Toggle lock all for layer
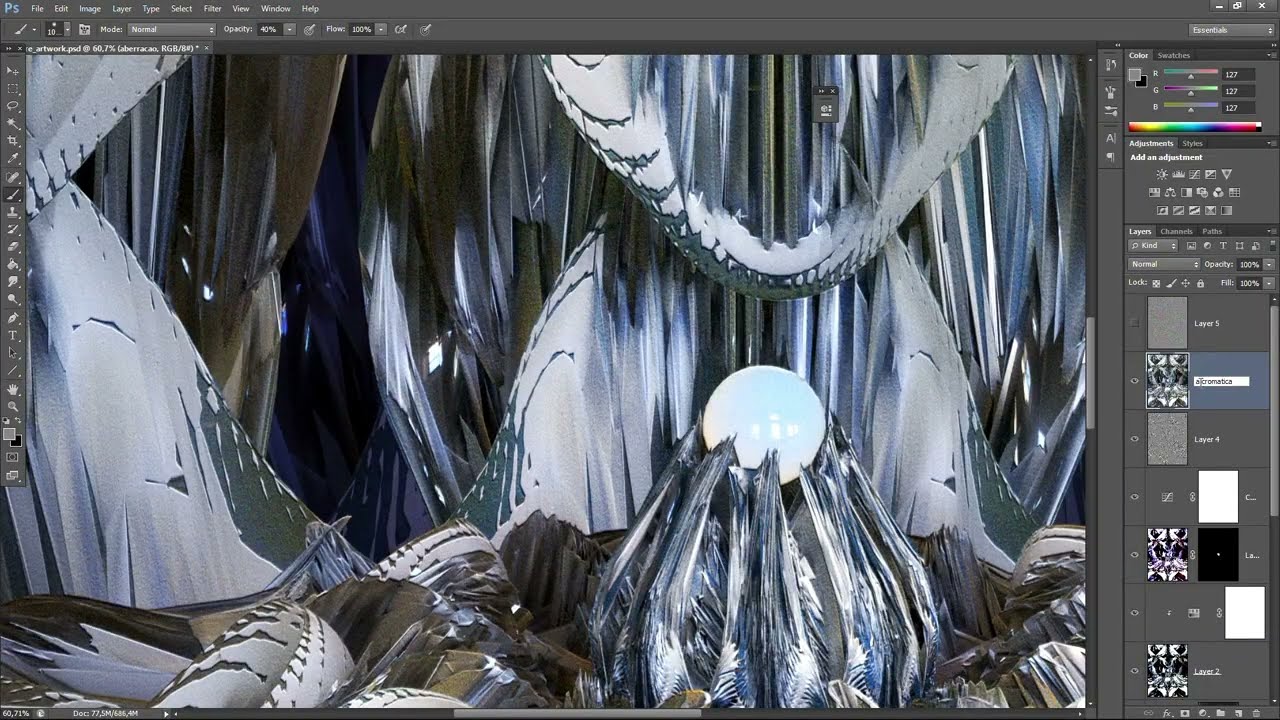The width and height of the screenshot is (1280, 720). (1200, 283)
